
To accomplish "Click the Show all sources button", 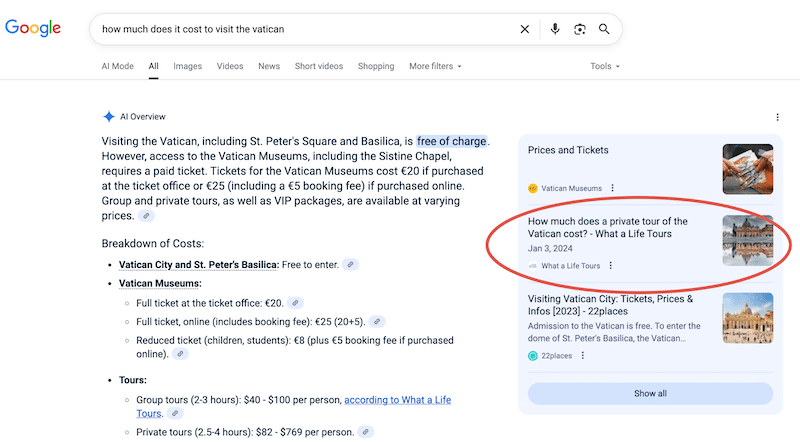I will pyautogui.click(x=650, y=394).
